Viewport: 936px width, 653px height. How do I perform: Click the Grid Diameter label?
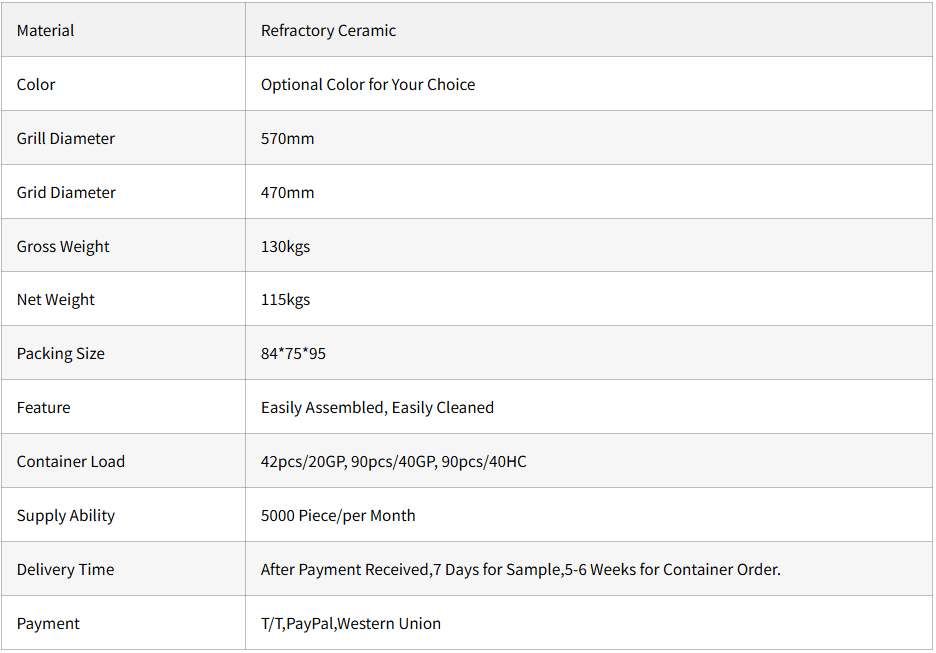66,193
